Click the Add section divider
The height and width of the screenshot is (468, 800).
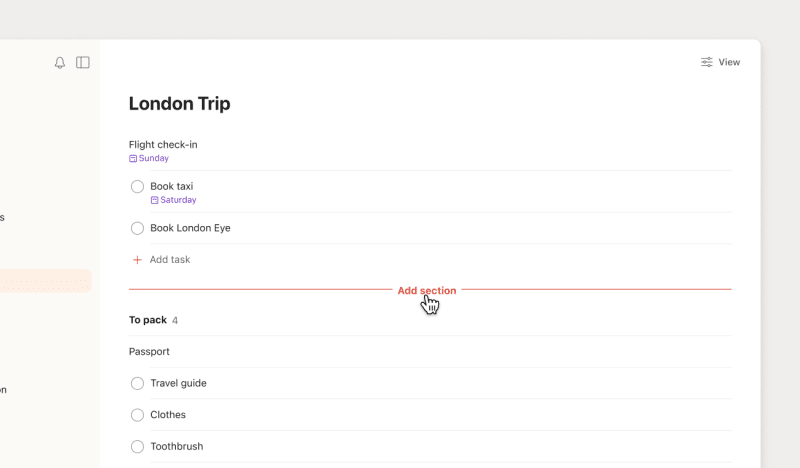pos(427,291)
